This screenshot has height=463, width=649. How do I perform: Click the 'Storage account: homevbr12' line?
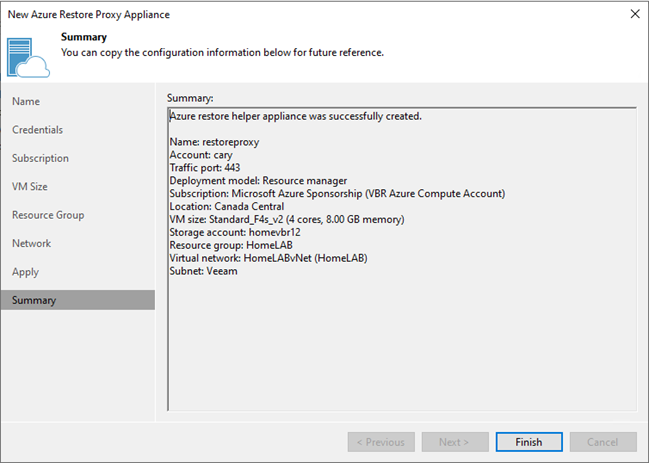click(235, 232)
